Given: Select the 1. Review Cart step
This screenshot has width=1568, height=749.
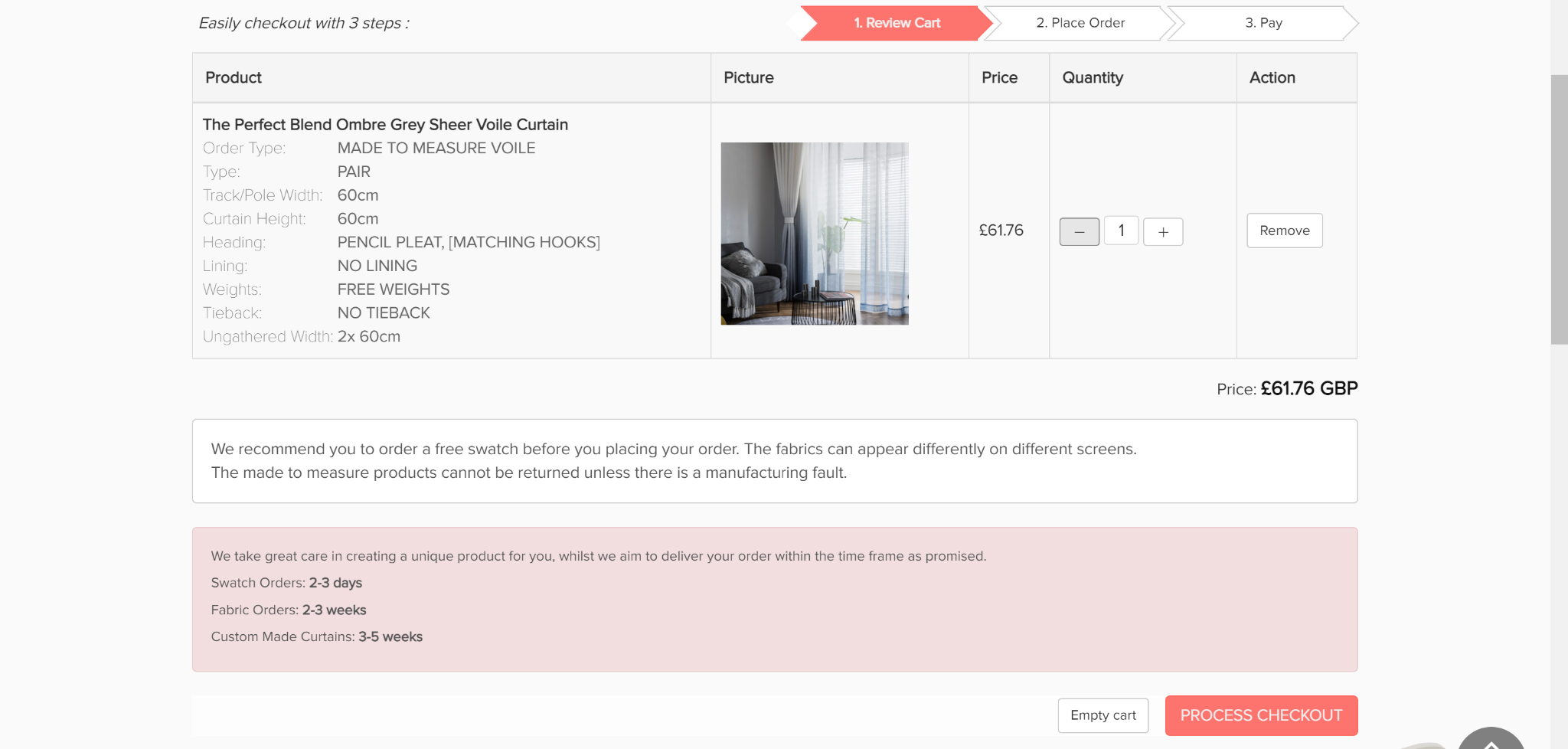Looking at the screenshot, I should (x=897, y=23).
